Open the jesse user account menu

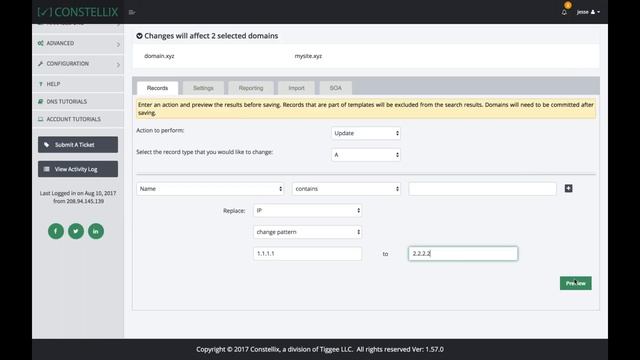pyautogui.click(x=588, y=12)
